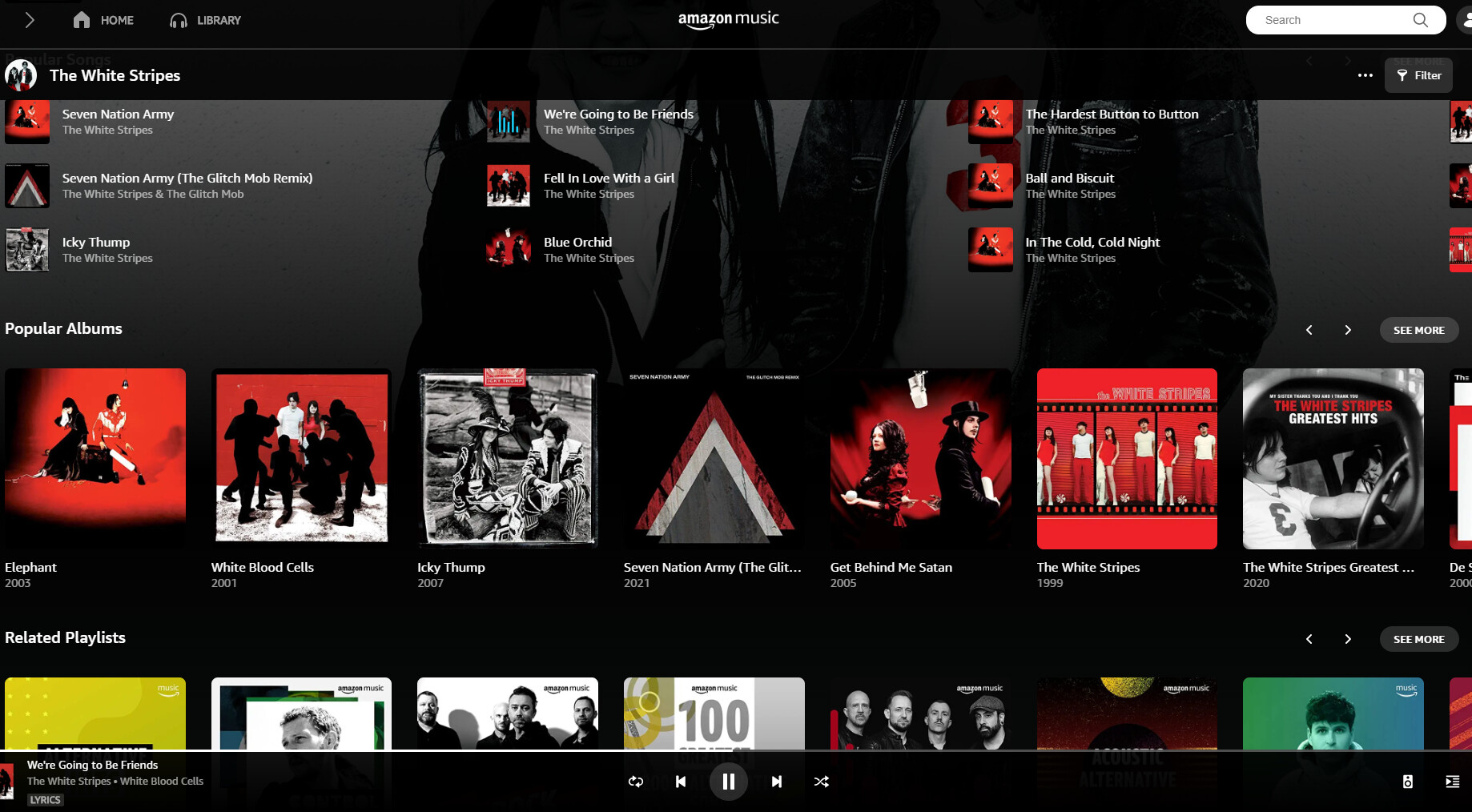Open the user account profile icon
The height and width of the screenshot is (812, 1472).
coord(1464,20)
